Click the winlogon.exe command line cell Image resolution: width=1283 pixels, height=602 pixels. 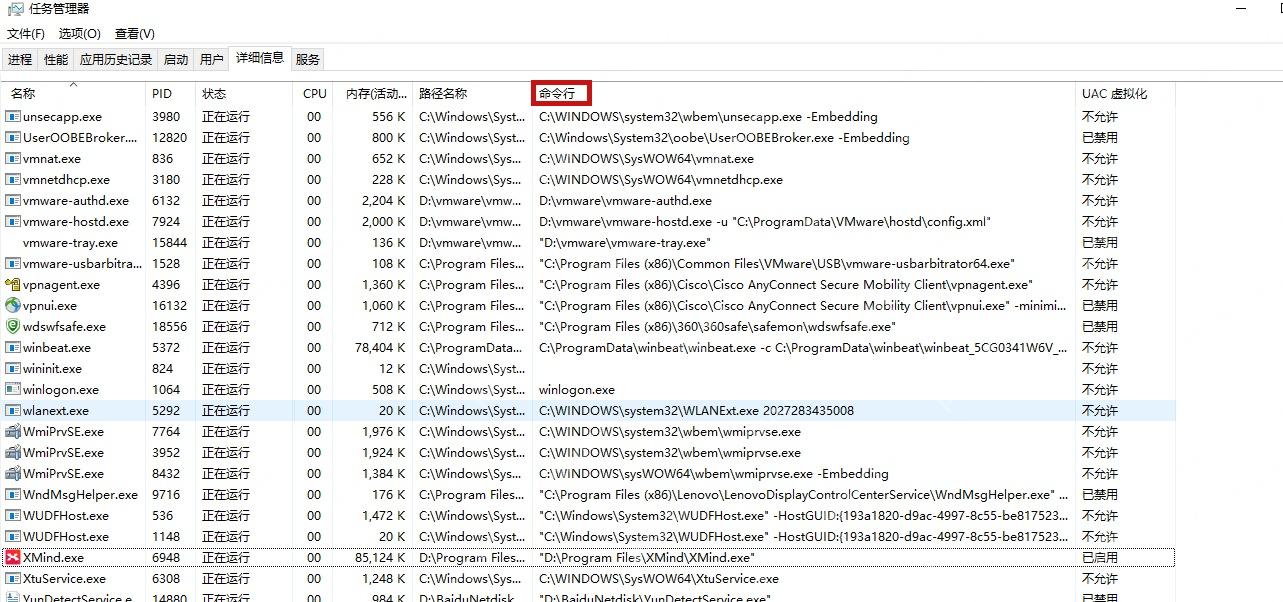pyautogui.click(x=577, y=390)
